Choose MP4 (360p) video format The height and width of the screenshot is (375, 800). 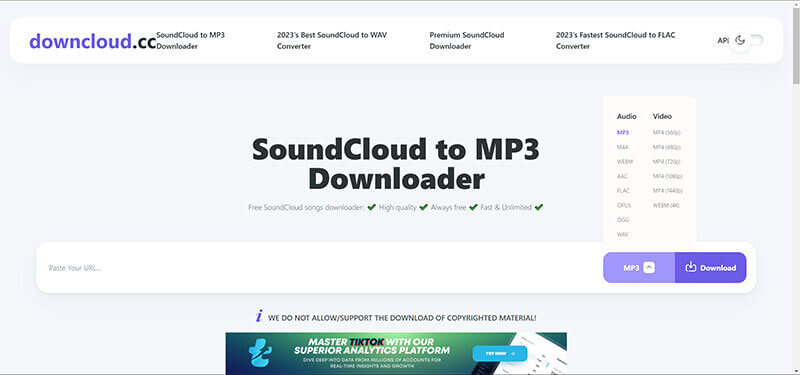click(666, 133)
